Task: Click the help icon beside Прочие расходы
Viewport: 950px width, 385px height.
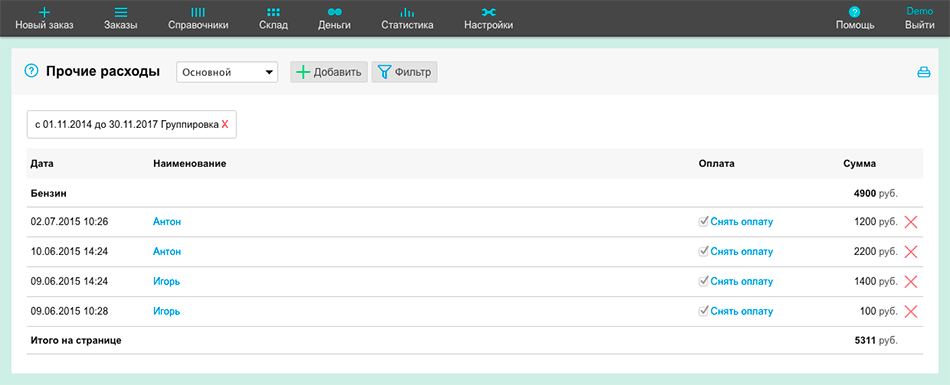Action: [x=31, y=72]
